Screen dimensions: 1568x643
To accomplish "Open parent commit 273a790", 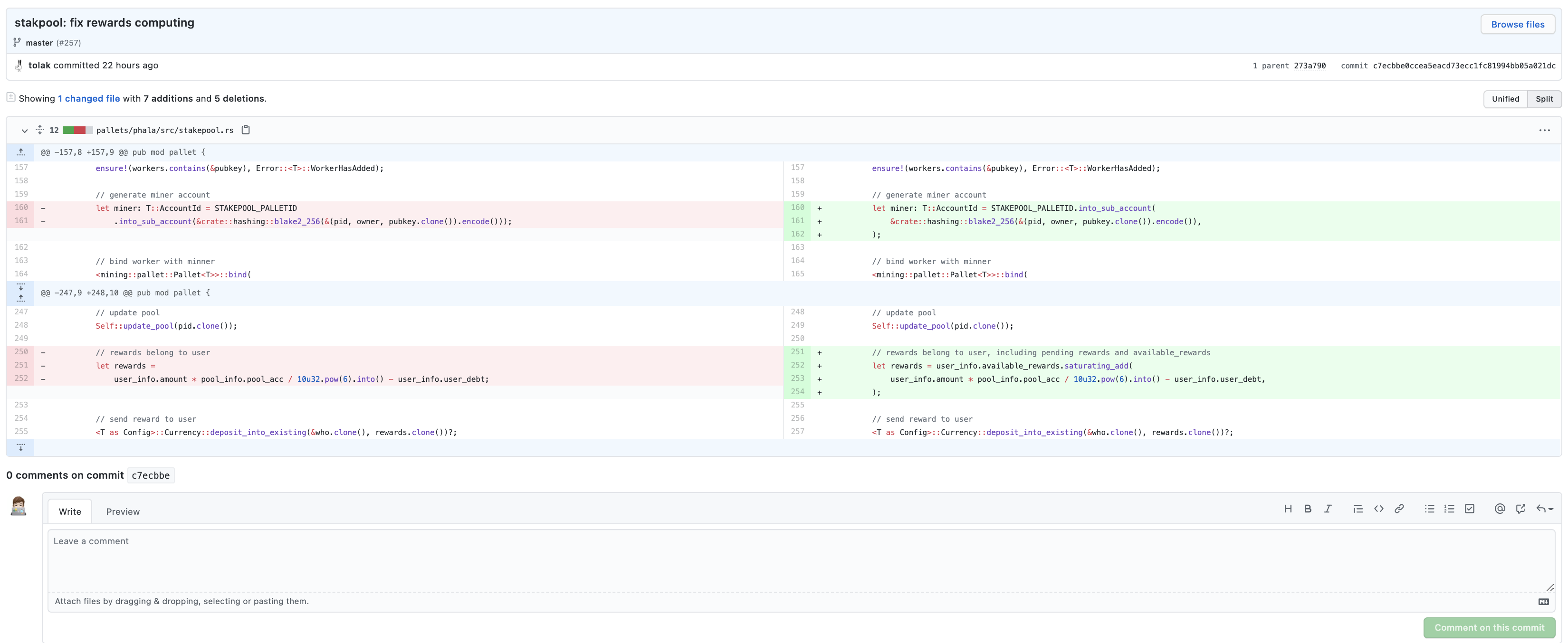I will point(1310,66).
